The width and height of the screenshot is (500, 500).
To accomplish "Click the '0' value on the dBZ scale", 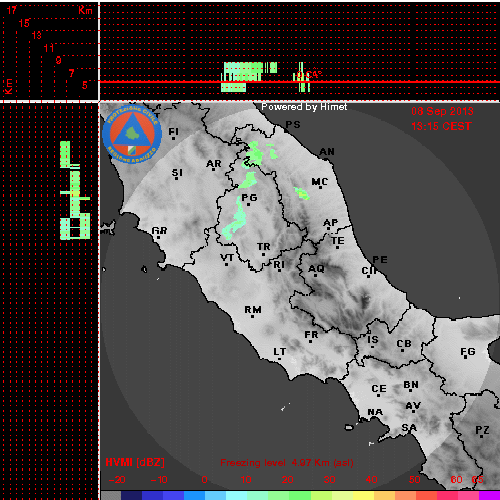I will 204,480.
